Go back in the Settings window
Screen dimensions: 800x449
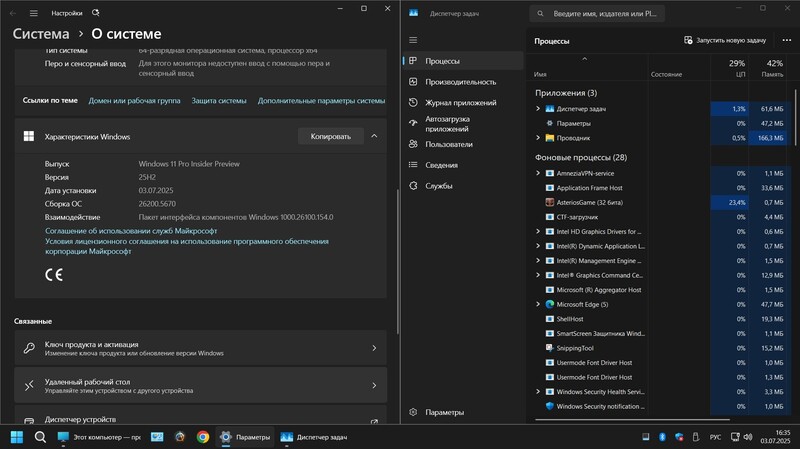click(x=13, y=13)
